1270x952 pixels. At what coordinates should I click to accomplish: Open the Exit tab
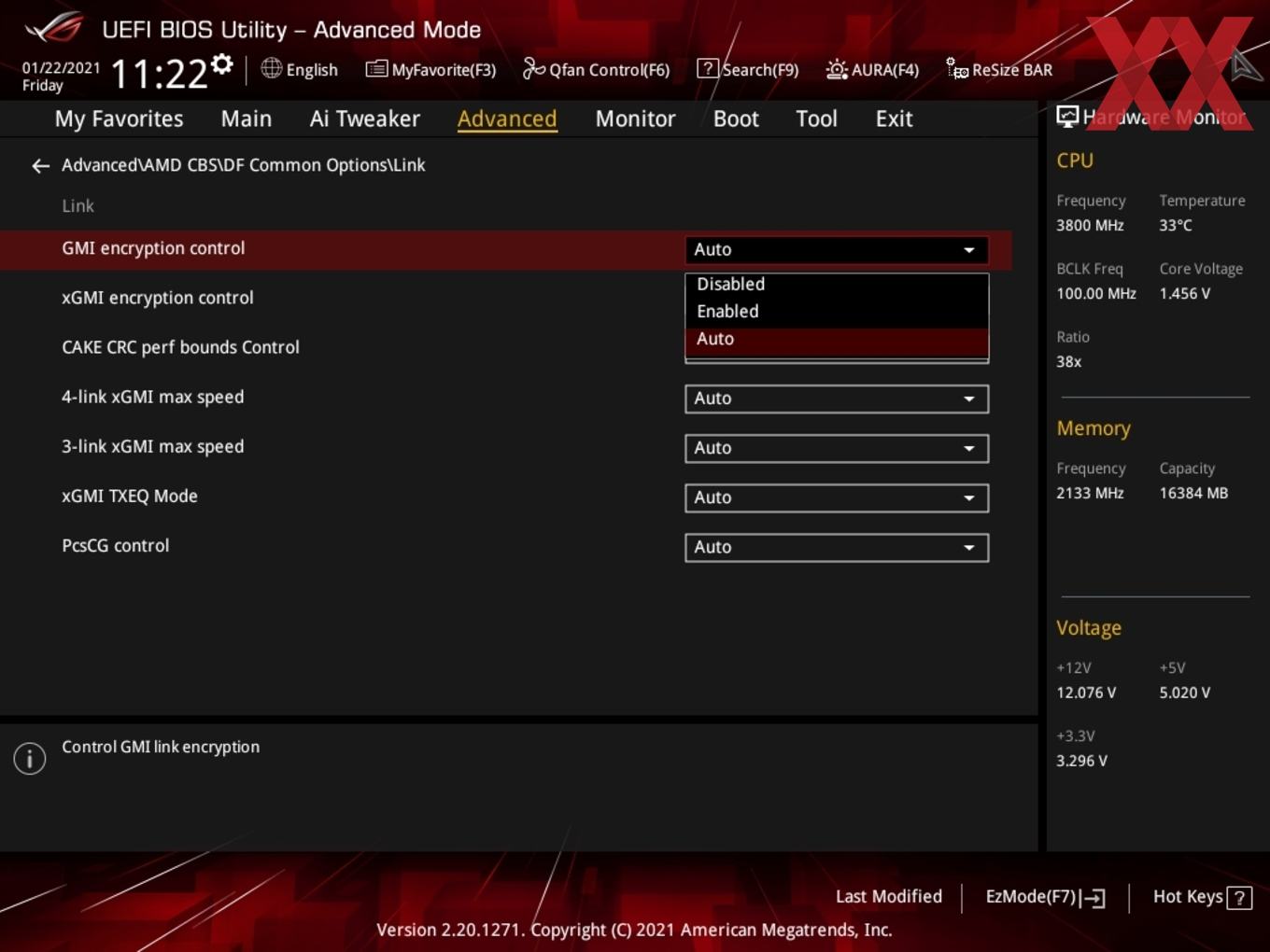894,119
